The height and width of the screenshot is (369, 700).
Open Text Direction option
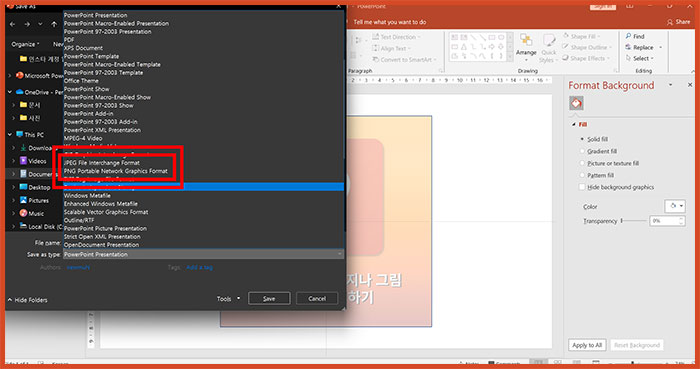tap(397, 37)
